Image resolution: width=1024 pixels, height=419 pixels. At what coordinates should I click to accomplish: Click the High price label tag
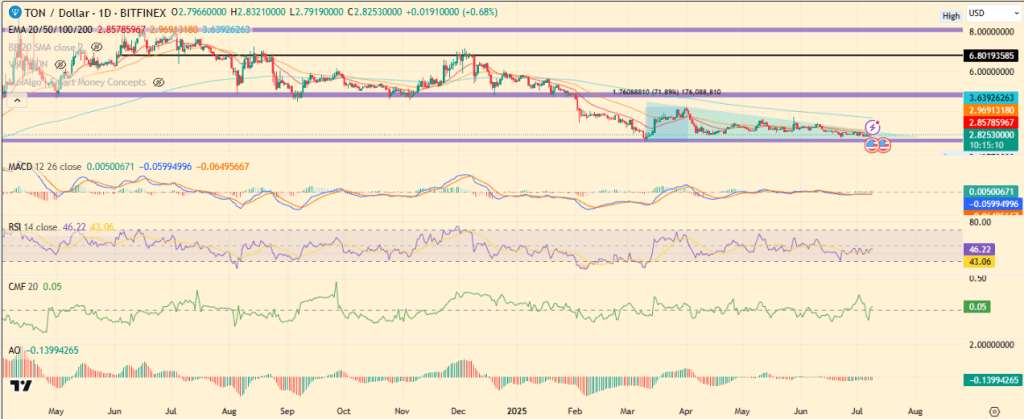950,16
